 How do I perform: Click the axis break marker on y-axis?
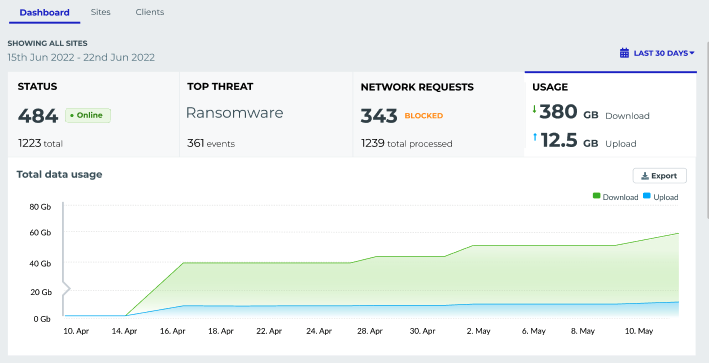[66, 288]
